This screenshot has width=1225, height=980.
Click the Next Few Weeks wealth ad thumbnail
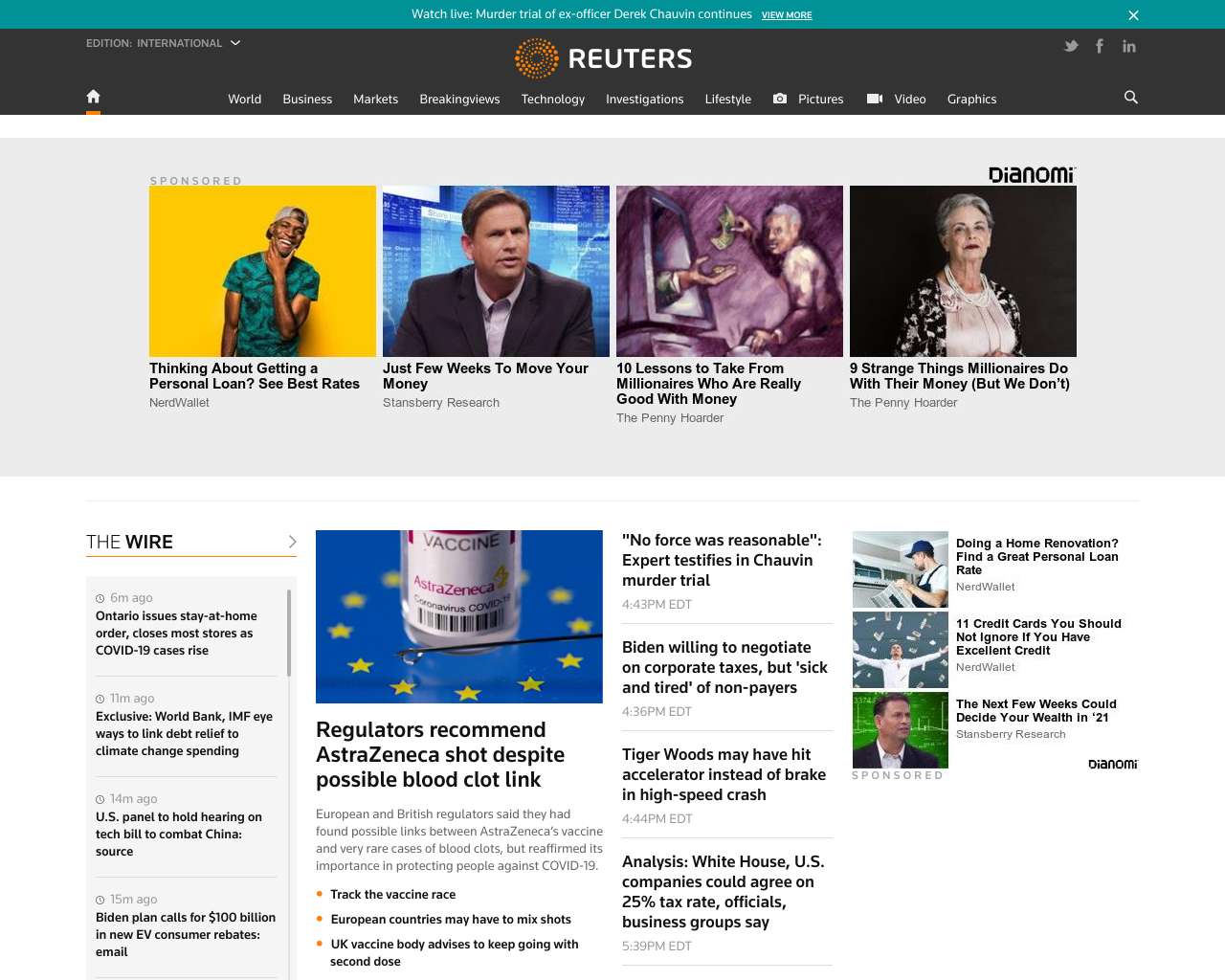tap(901, 730)
